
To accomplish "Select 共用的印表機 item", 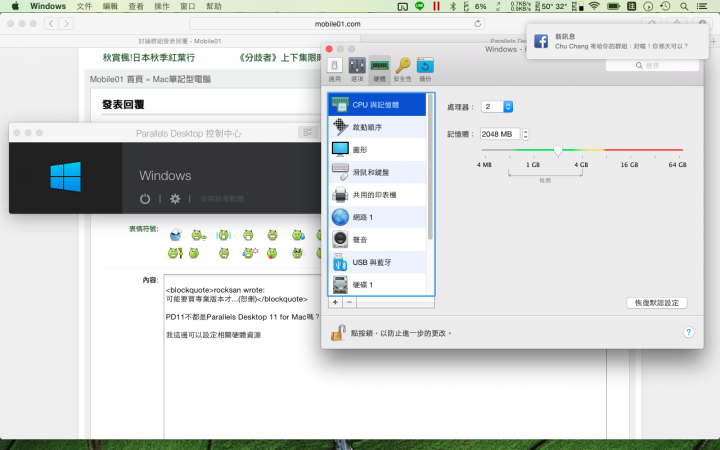I will click(x=377, y=195).
